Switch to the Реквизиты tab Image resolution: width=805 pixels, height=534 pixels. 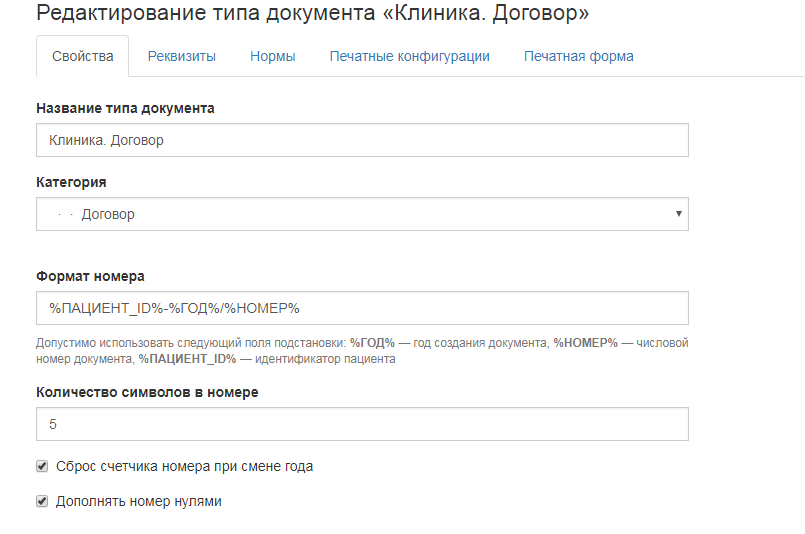click(182, 56)
